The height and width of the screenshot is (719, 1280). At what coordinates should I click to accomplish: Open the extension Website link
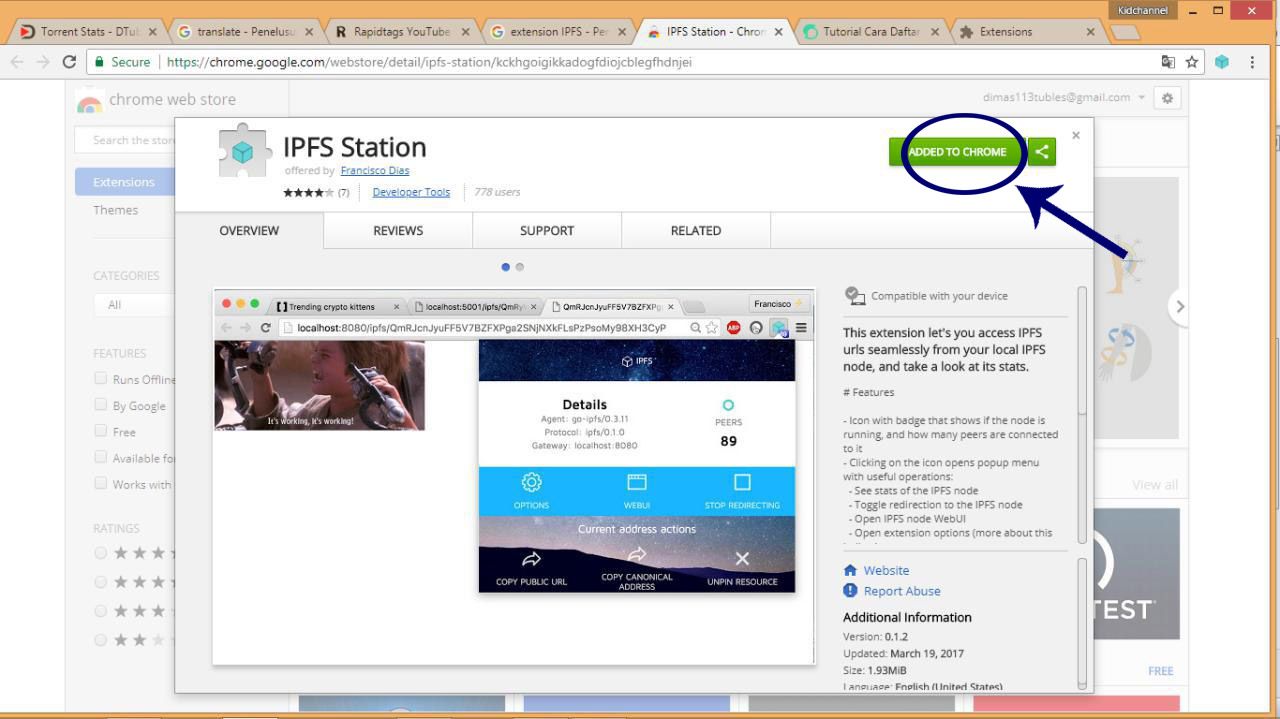point(886,571)
